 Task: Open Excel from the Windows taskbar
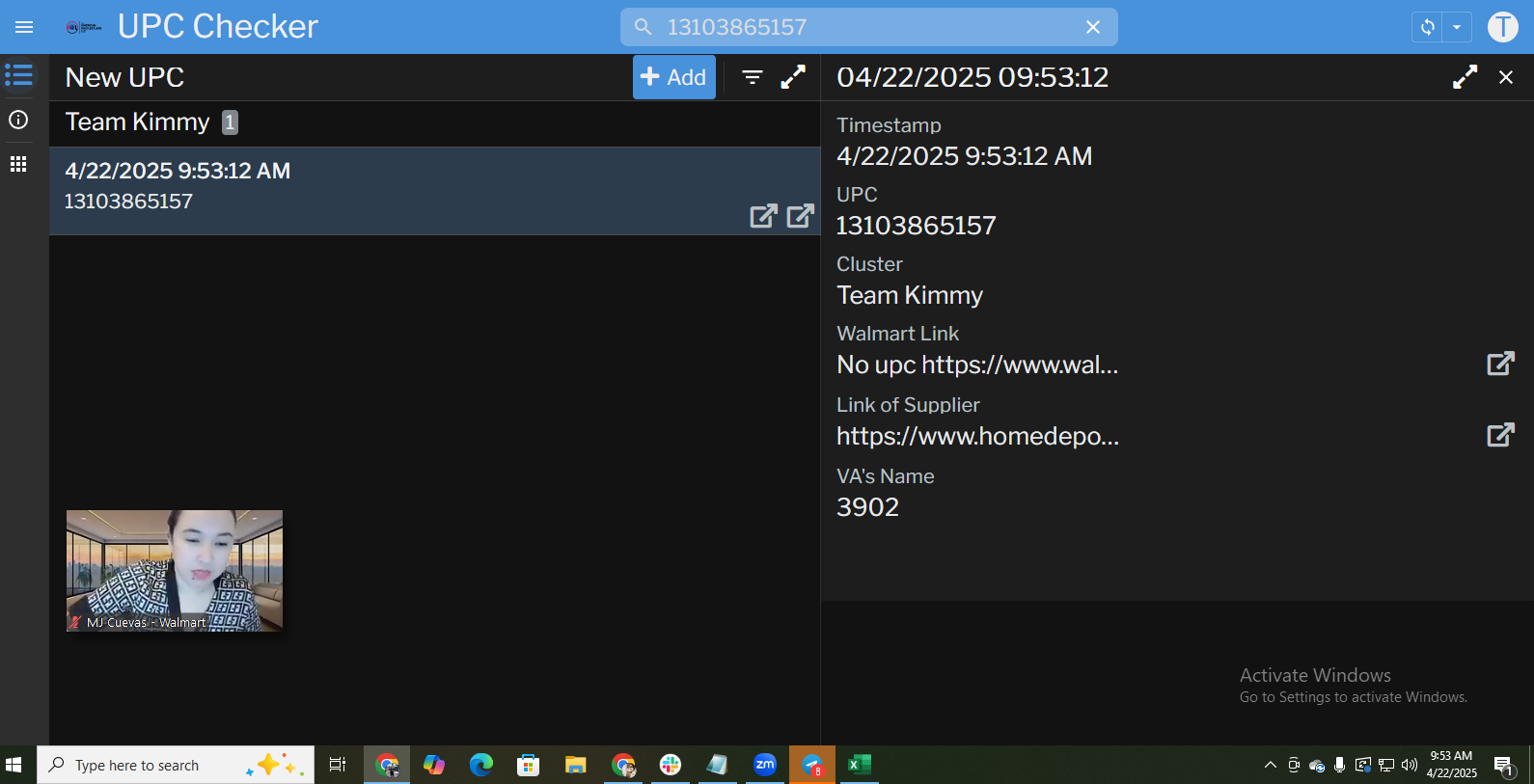point(859,765)
